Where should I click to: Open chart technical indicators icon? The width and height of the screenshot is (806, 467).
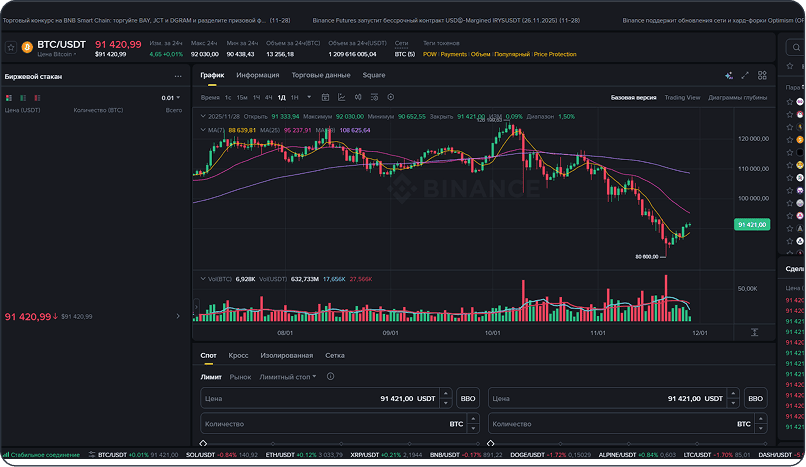(341, 97)
